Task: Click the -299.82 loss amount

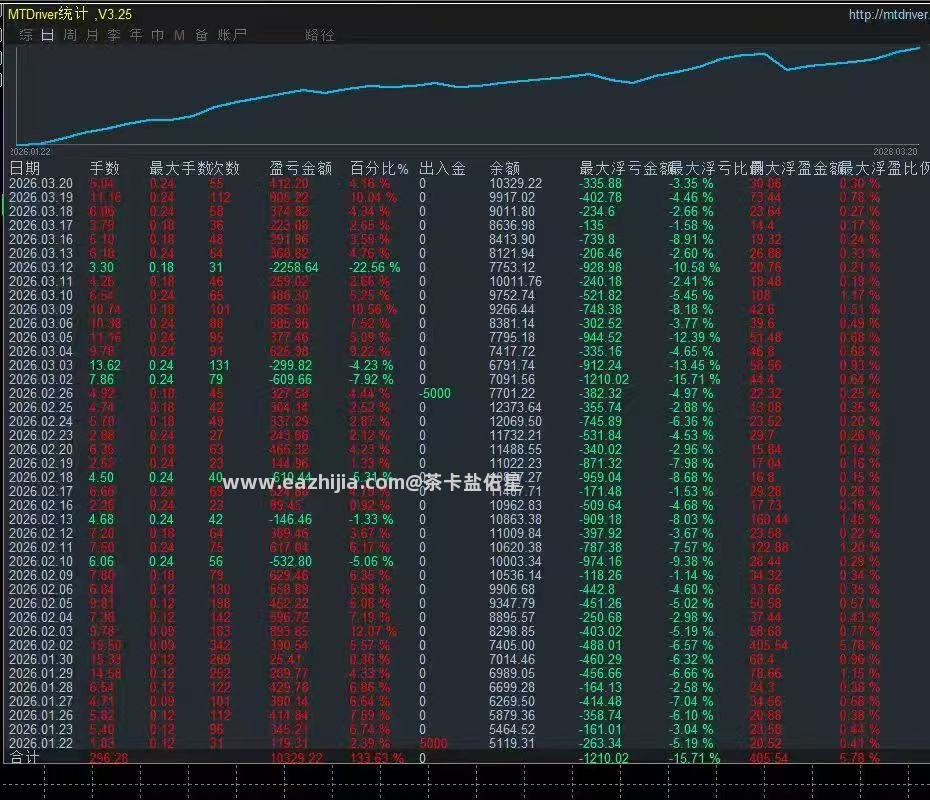Action: [x=290, y=365]
